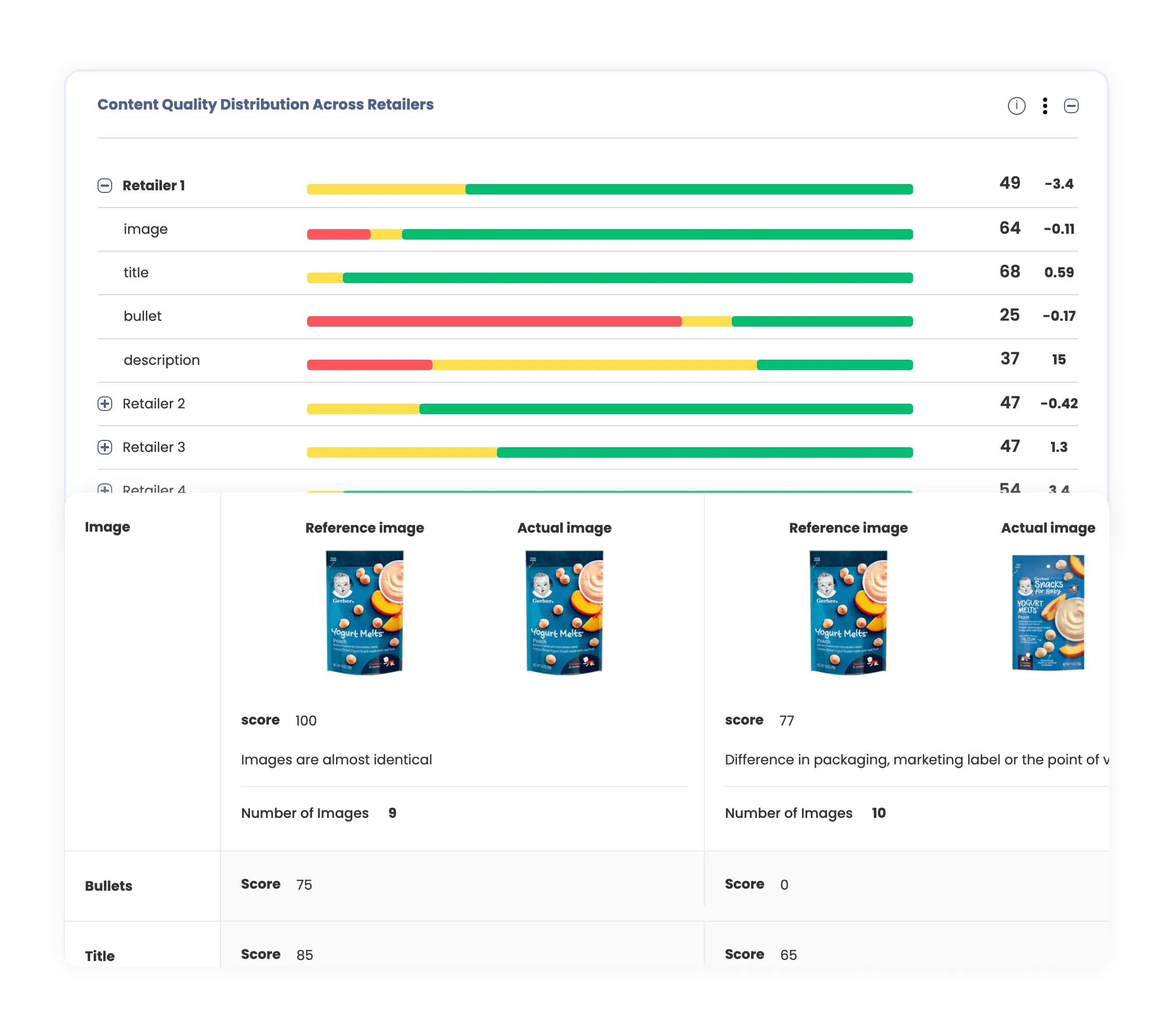This screenshot has height=1036, width=1172.
Task: Open the three-dot options menu
Action: [x=1045, y=105]
